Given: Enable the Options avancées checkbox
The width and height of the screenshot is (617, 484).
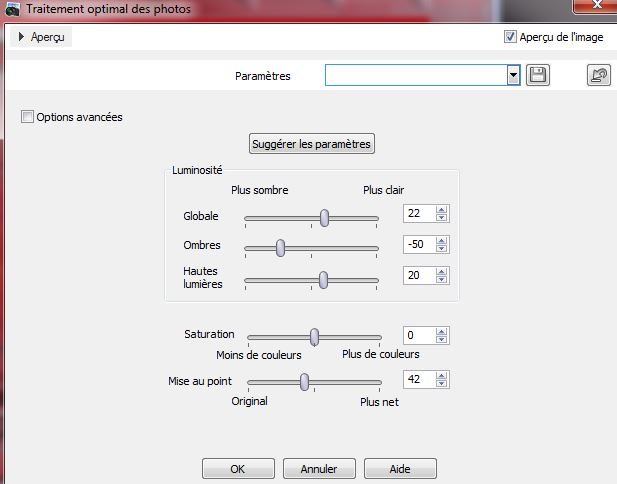Looking at the screenshot, I should tap(27, 117).
